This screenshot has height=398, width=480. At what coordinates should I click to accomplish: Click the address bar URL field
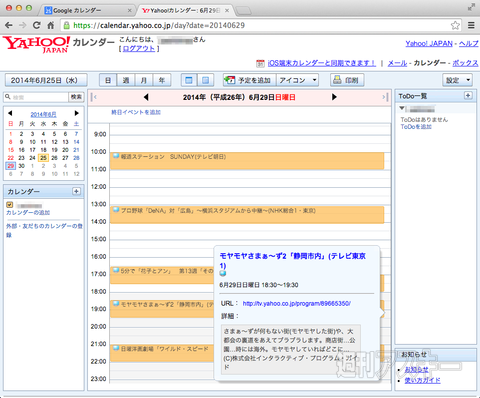pos(258,25)
